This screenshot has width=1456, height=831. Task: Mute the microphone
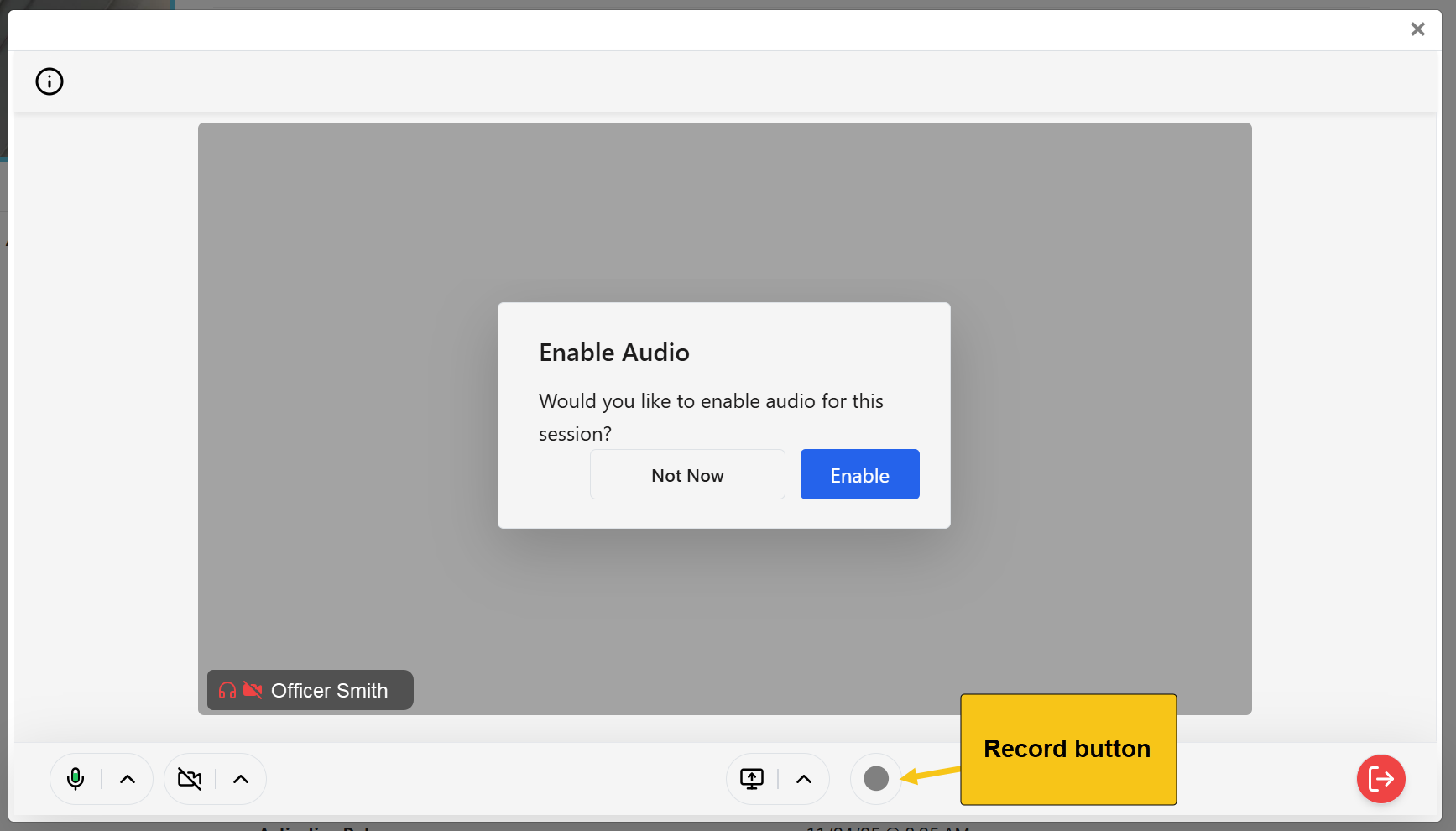coord(76,779)
